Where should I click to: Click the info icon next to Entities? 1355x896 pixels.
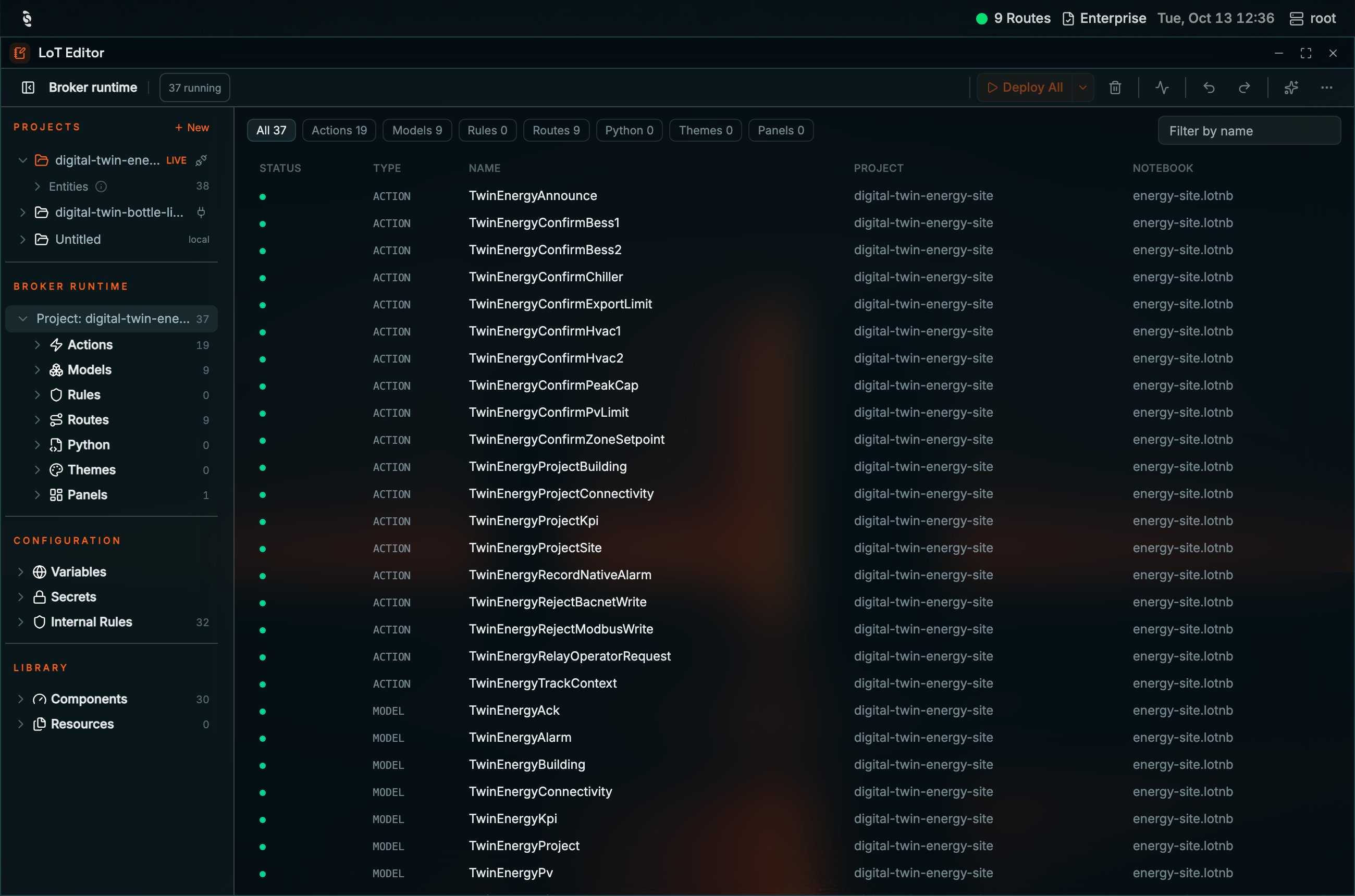pyautogui.click(x=101, y=186)
